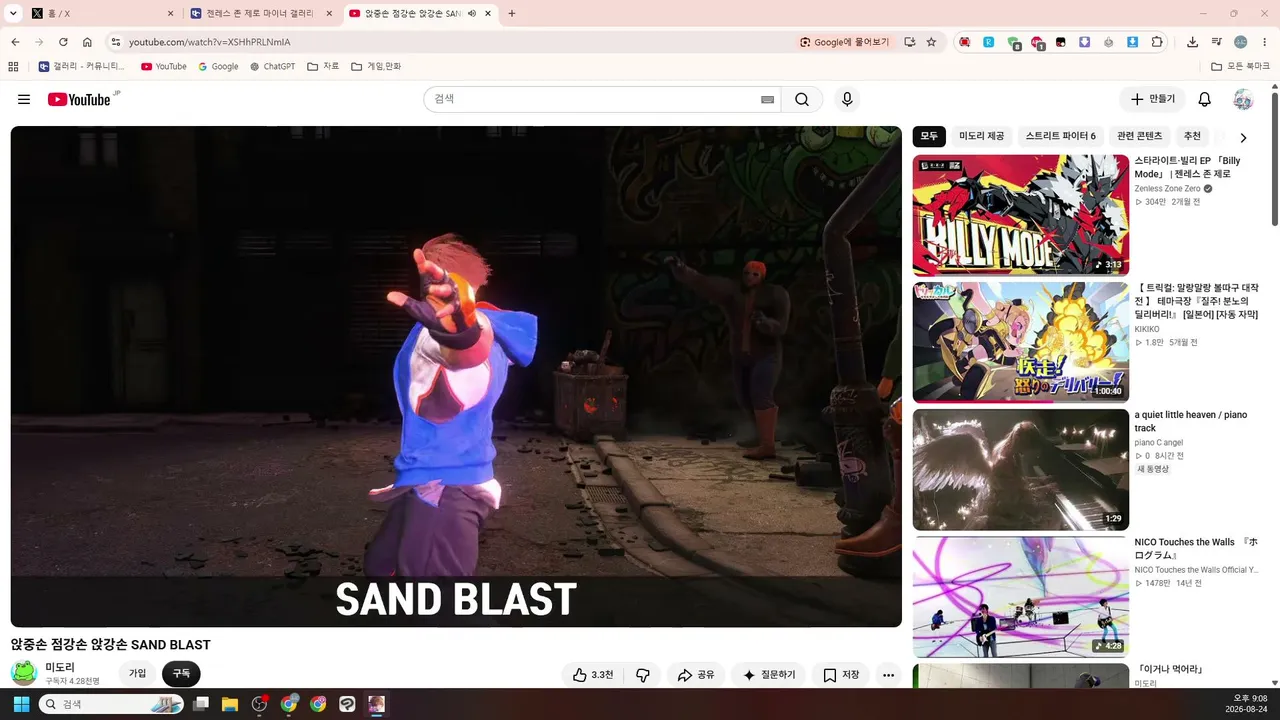This screenshot has width=1280, height=720.
Task: Reload the page
Action: (x=63, y=42)
